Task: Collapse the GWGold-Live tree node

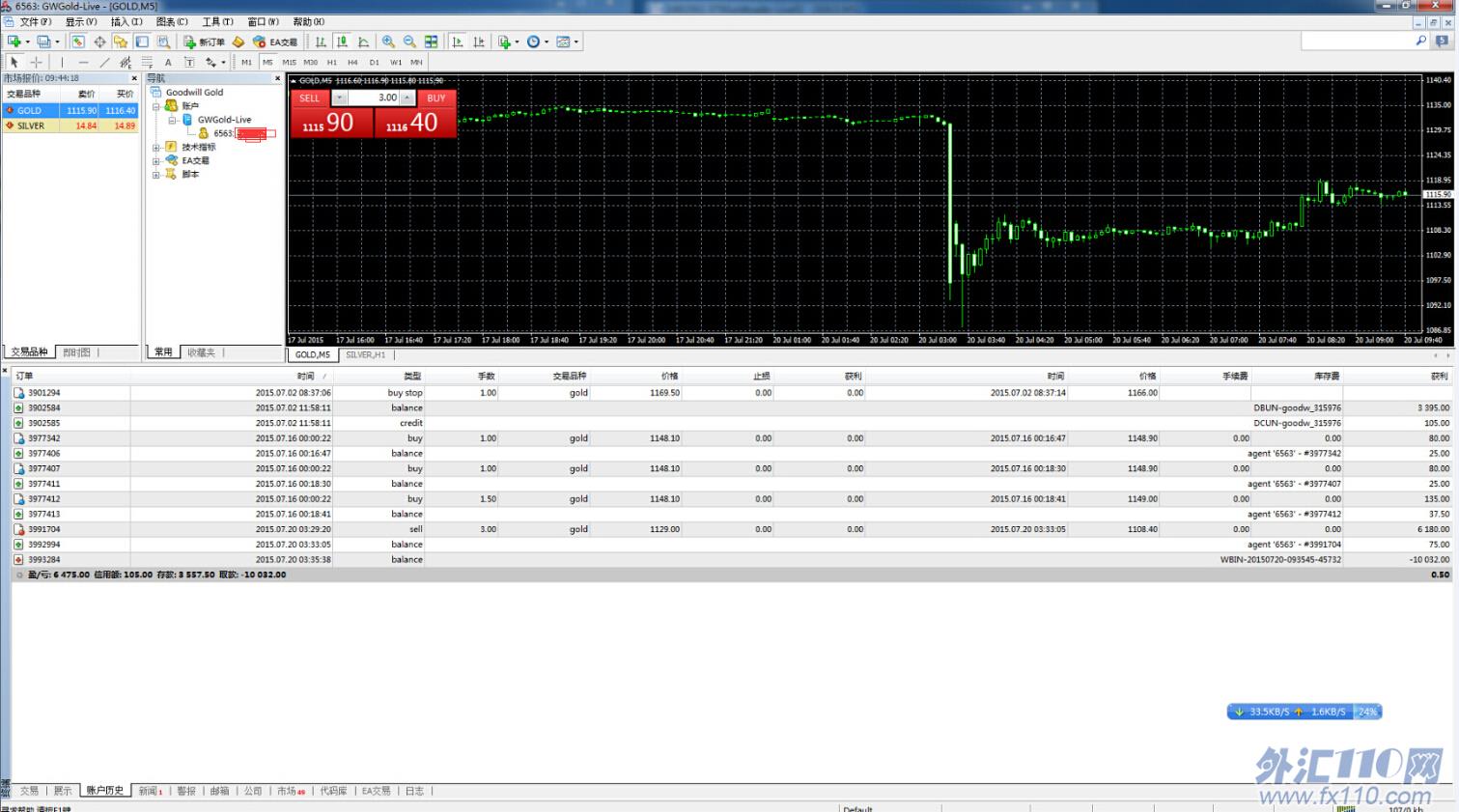Action: click(x=172, y=120)
